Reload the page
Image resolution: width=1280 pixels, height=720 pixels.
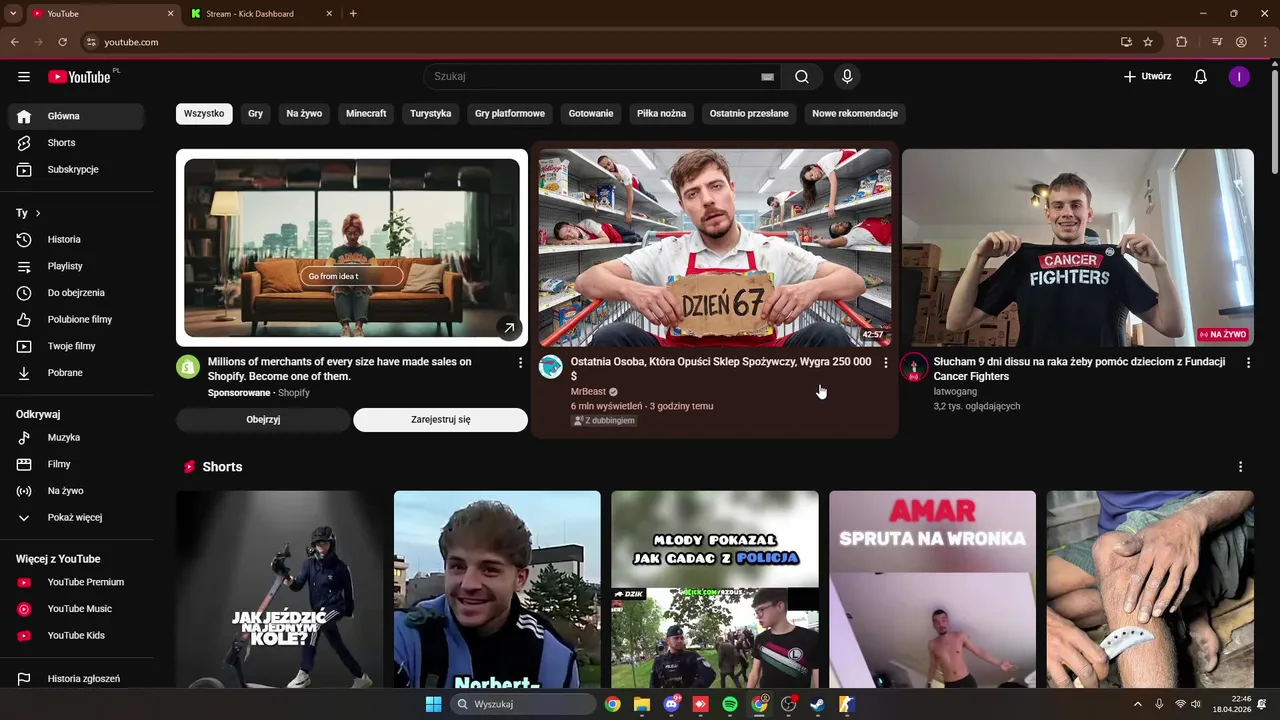click(62, 42)
